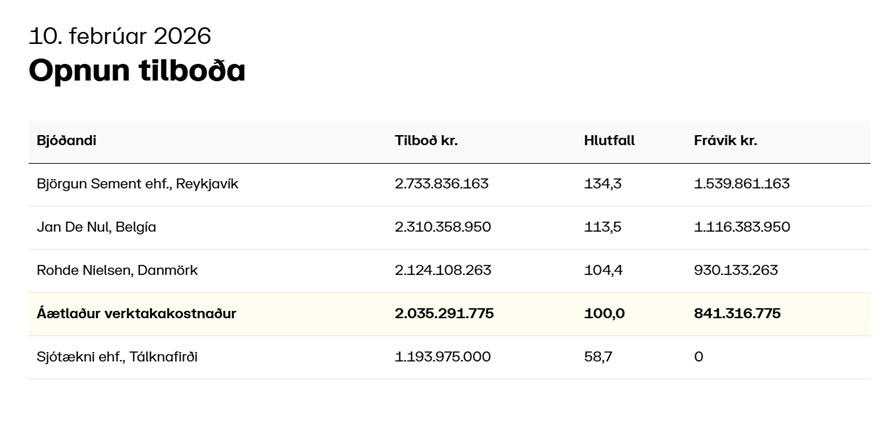
Task: Click the bid amount 2.310.358.950
Action: click(443, 227)
